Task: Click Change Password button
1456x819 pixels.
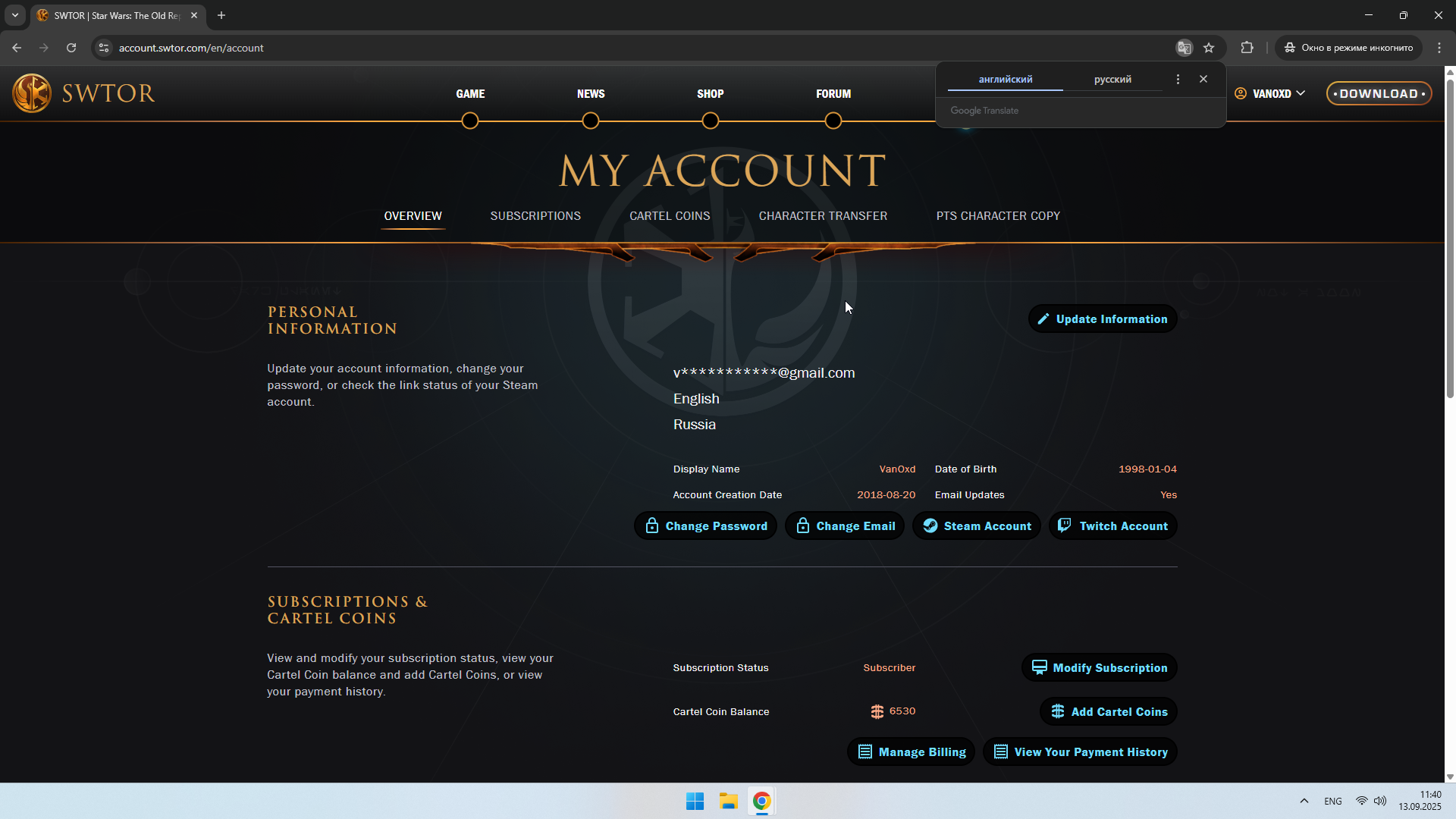Action: pyautogui.click(x=705, y=526)
